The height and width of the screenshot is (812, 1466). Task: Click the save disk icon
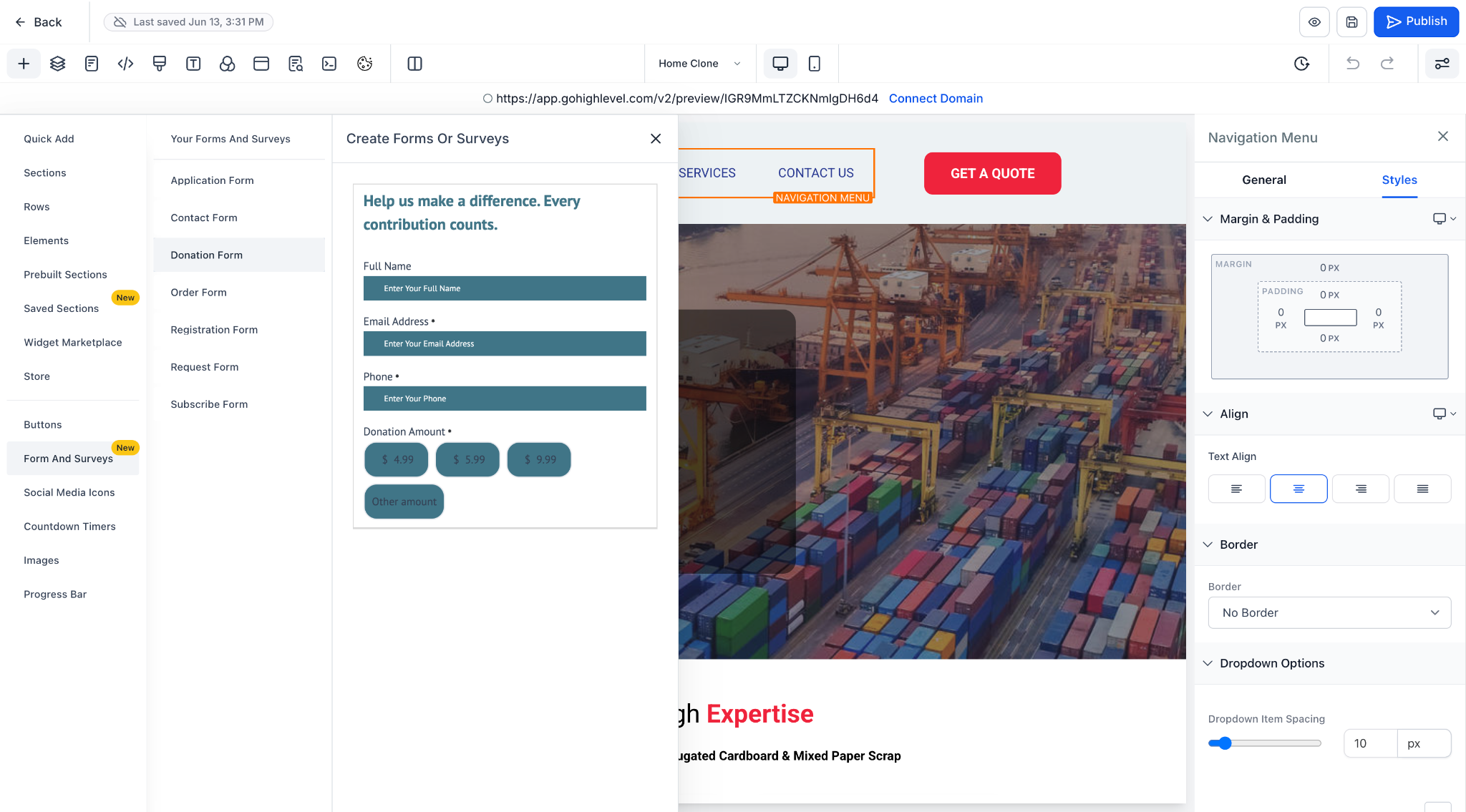(x=1351, y=22)
